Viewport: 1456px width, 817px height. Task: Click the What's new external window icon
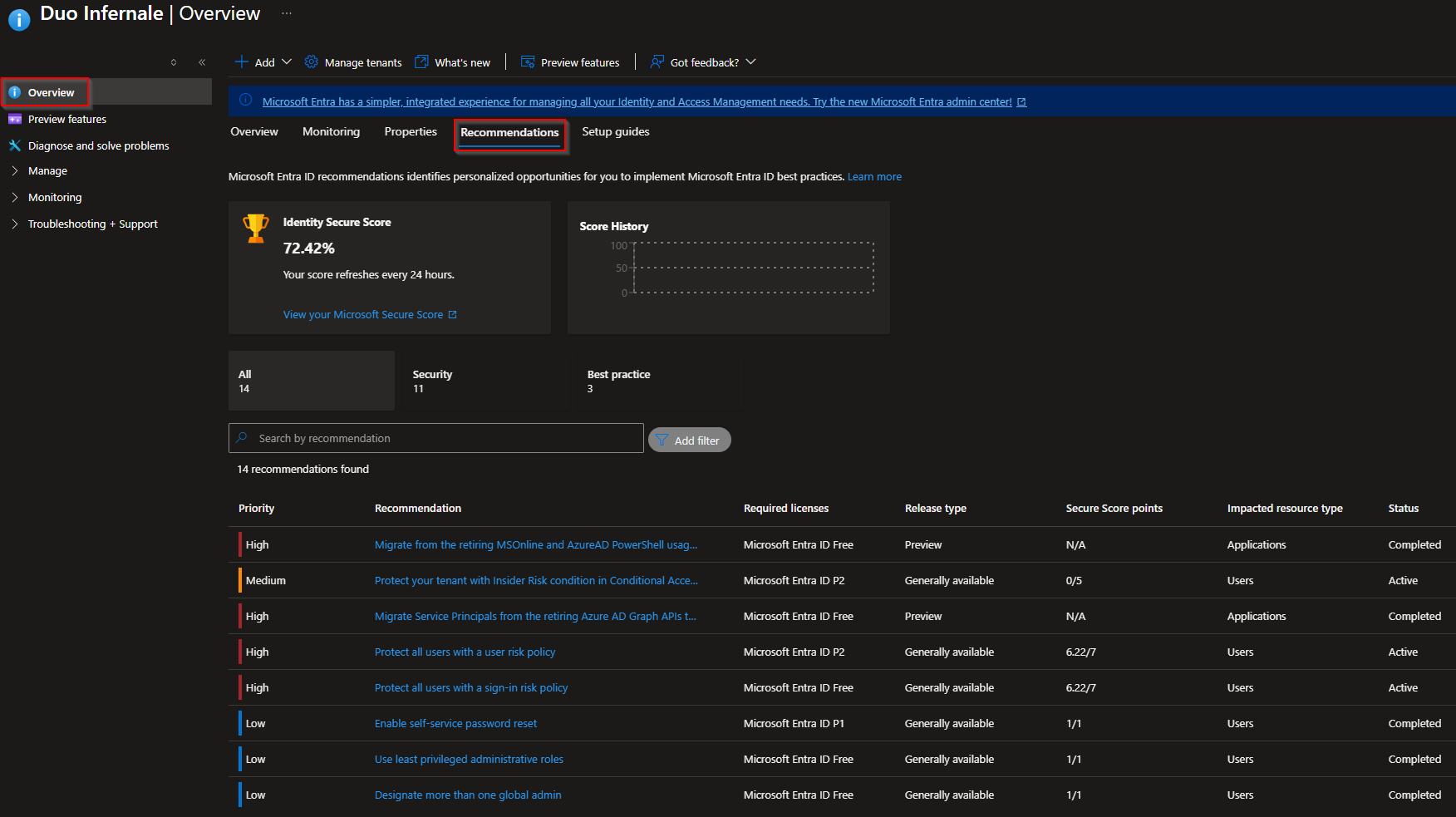[x=421, y=62]
